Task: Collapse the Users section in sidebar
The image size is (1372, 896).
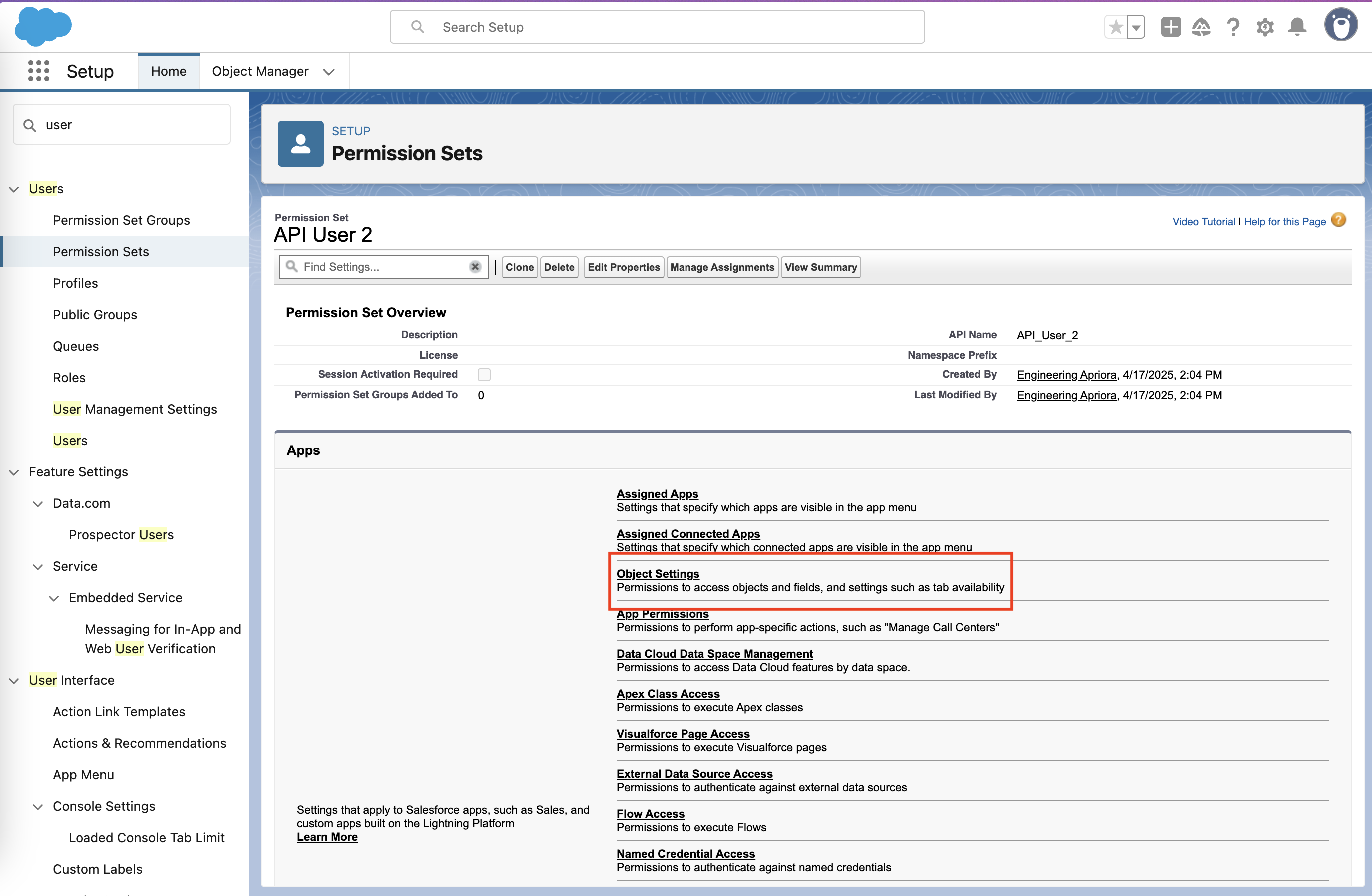Action: point(14,189)
